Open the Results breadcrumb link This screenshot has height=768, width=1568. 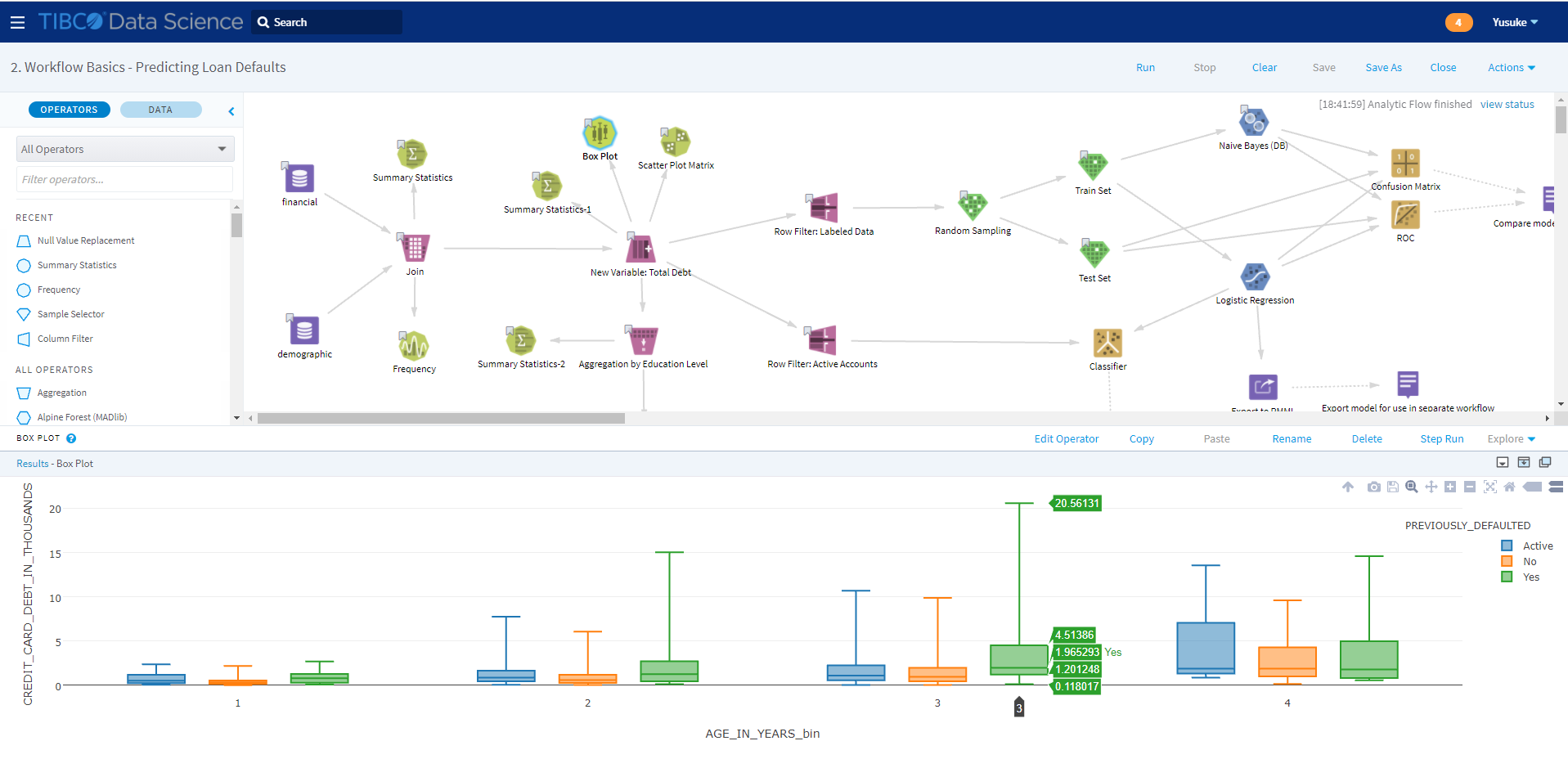pyautogui.click(x=33, y=464)
